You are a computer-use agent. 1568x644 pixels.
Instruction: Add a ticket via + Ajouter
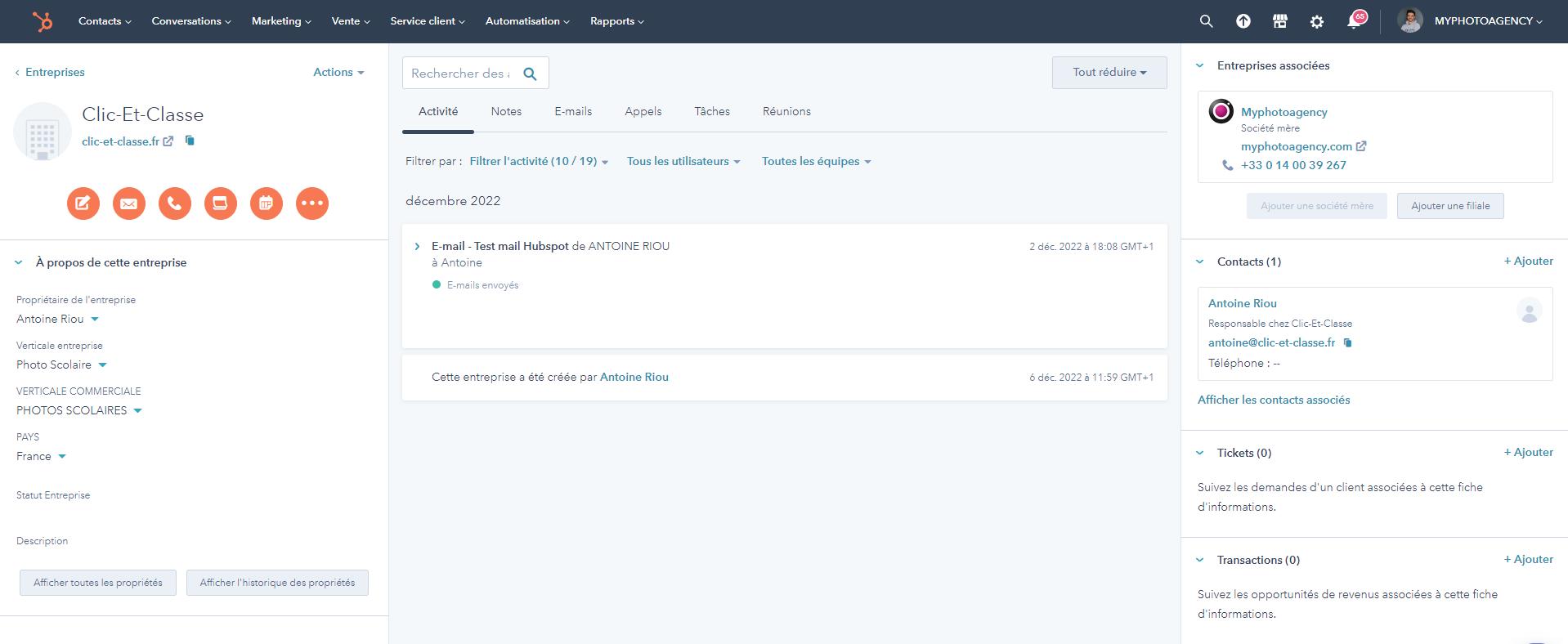[1528, 453]
